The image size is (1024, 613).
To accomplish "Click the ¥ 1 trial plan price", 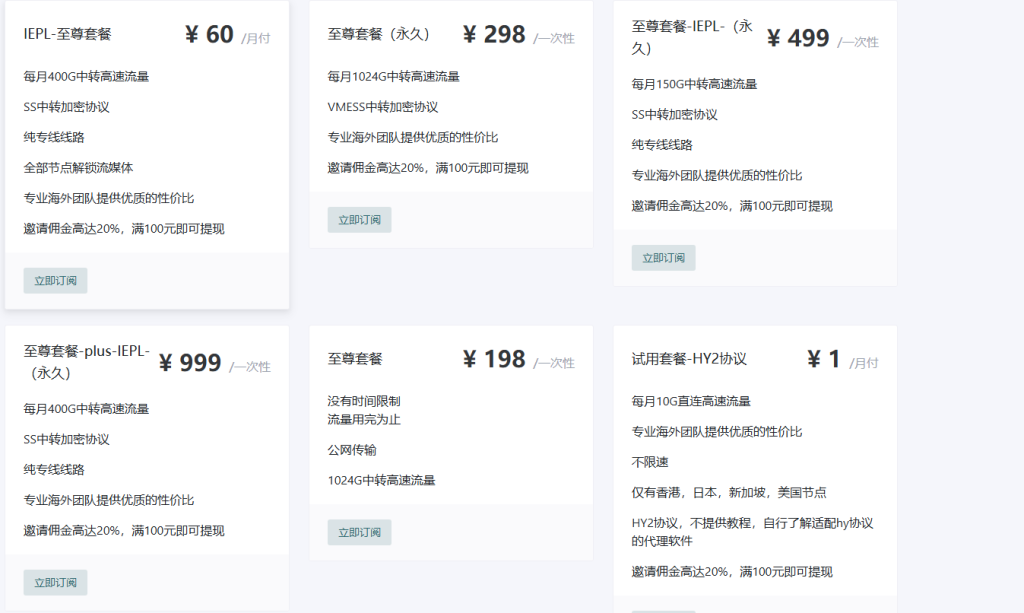I will click(824, 359).
